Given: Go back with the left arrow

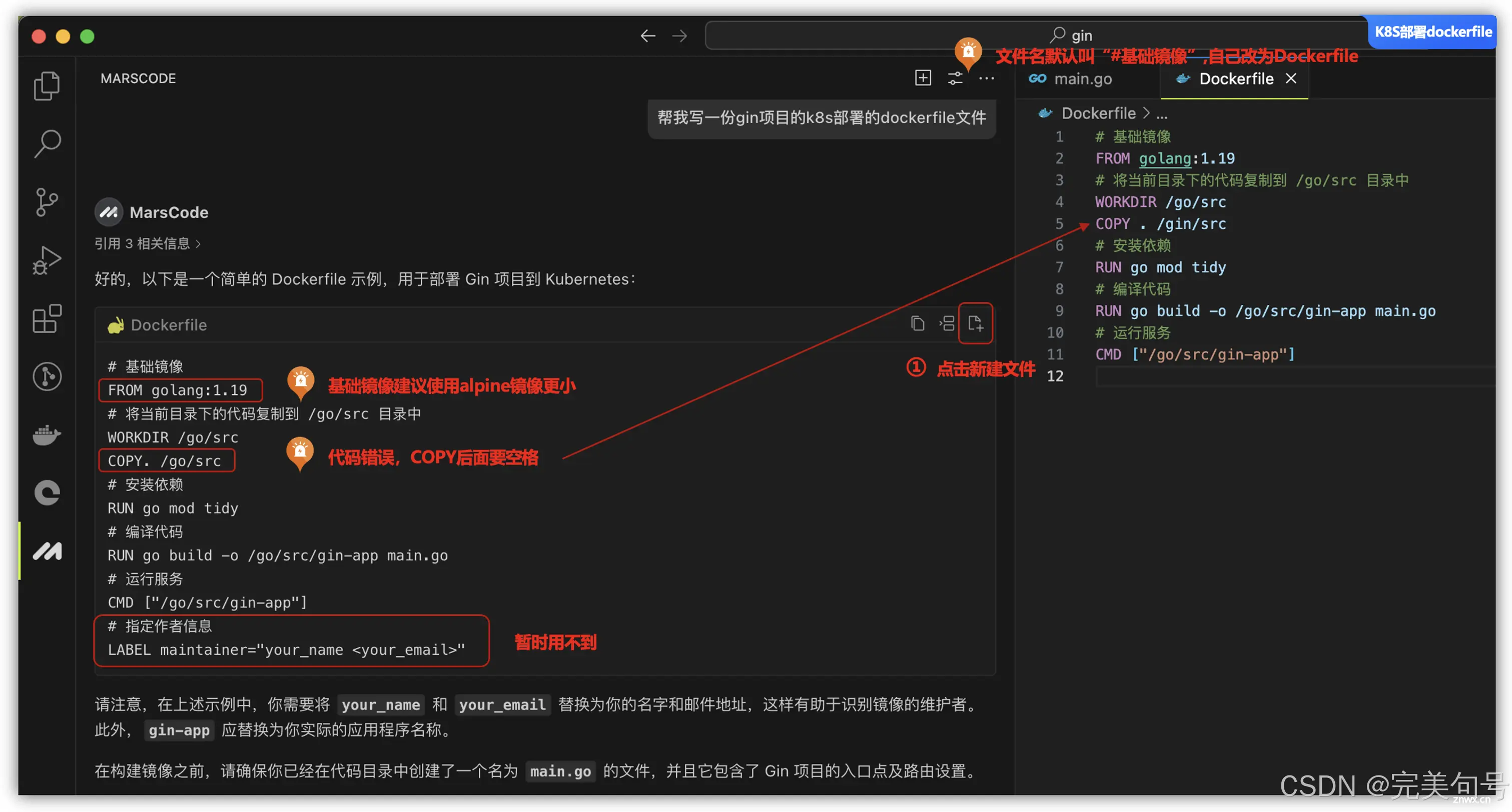Looking at the screenshot, I should [647, 36].
